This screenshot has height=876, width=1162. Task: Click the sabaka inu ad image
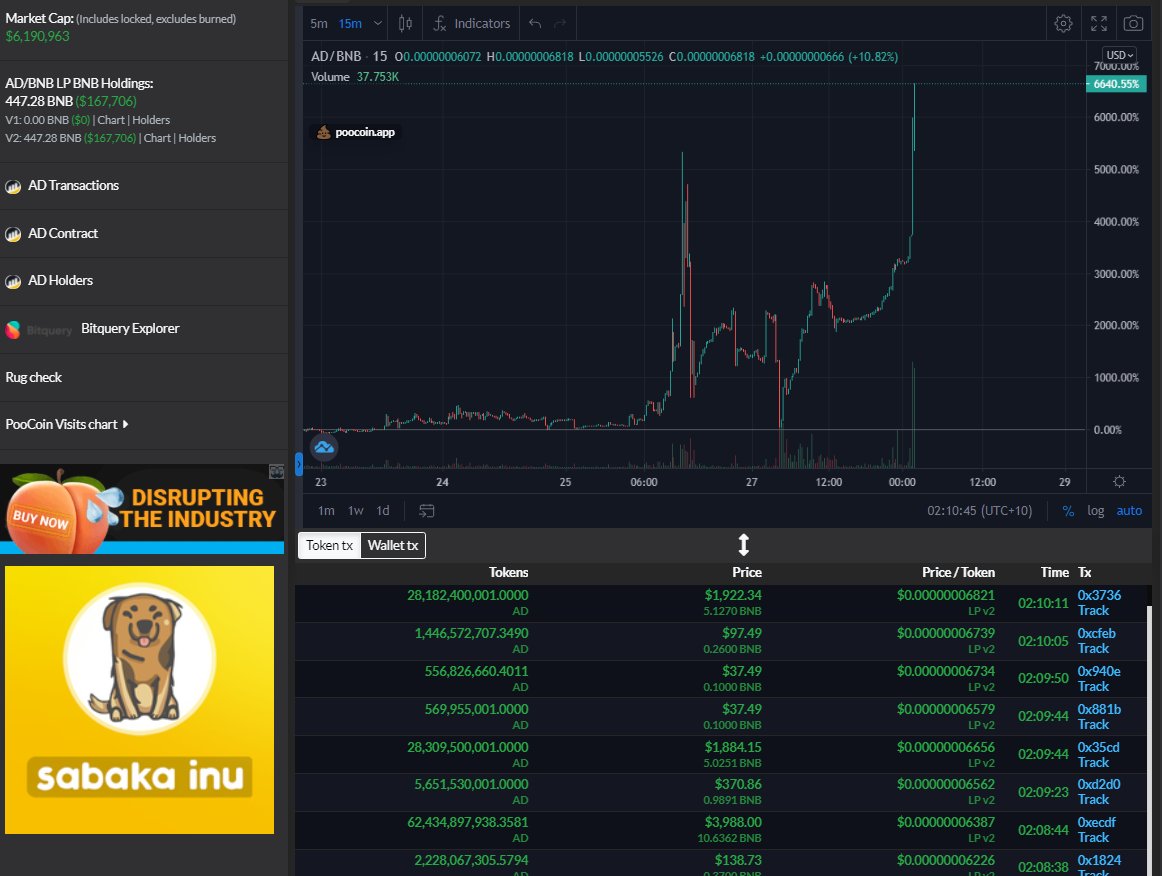(x=139, y=700)
